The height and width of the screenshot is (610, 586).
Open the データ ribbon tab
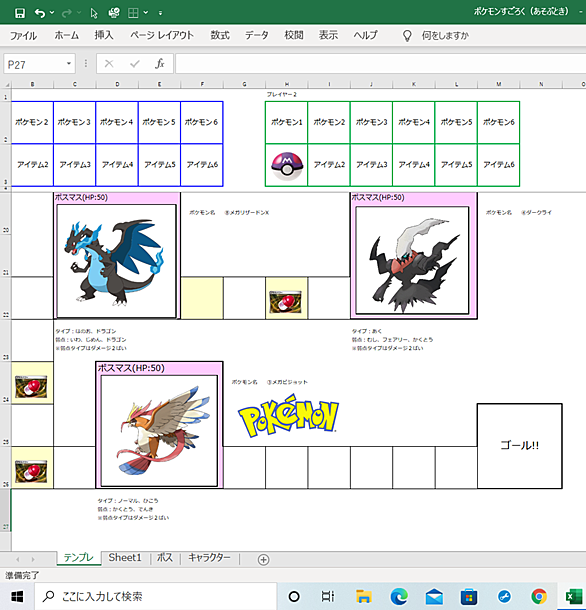pyautogui.click(x=256, y=35)
